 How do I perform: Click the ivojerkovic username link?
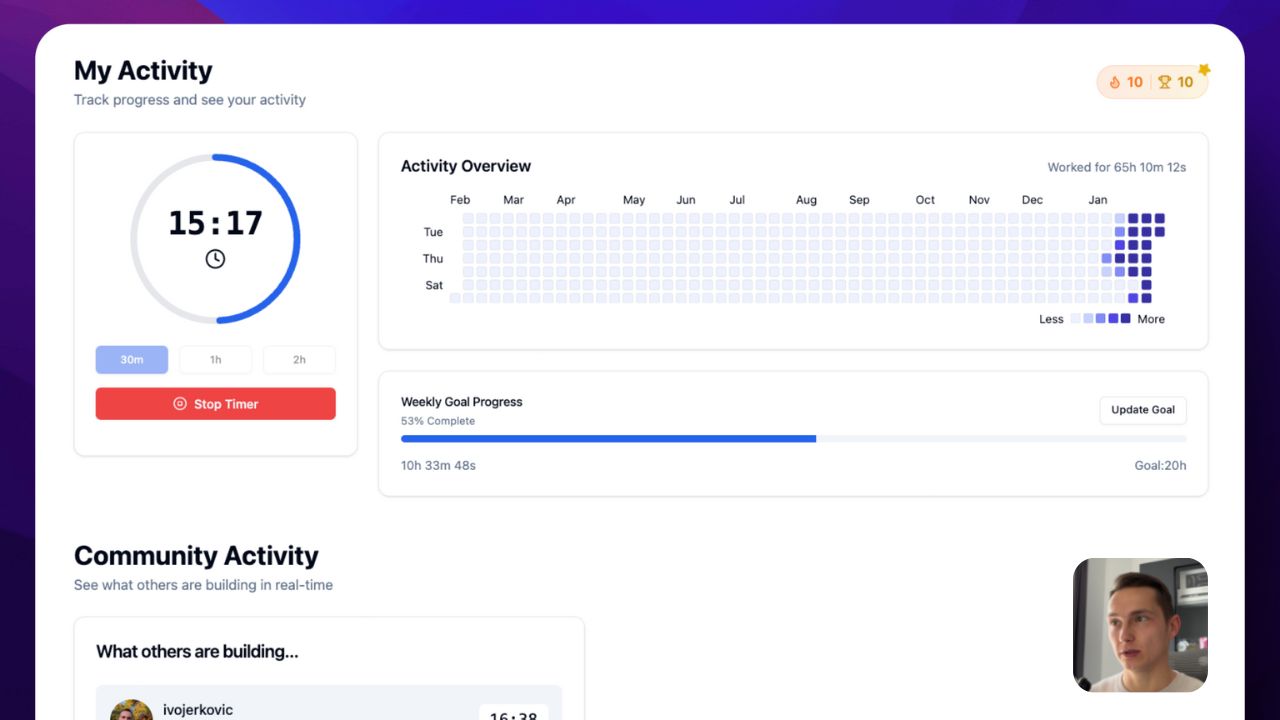197,710
